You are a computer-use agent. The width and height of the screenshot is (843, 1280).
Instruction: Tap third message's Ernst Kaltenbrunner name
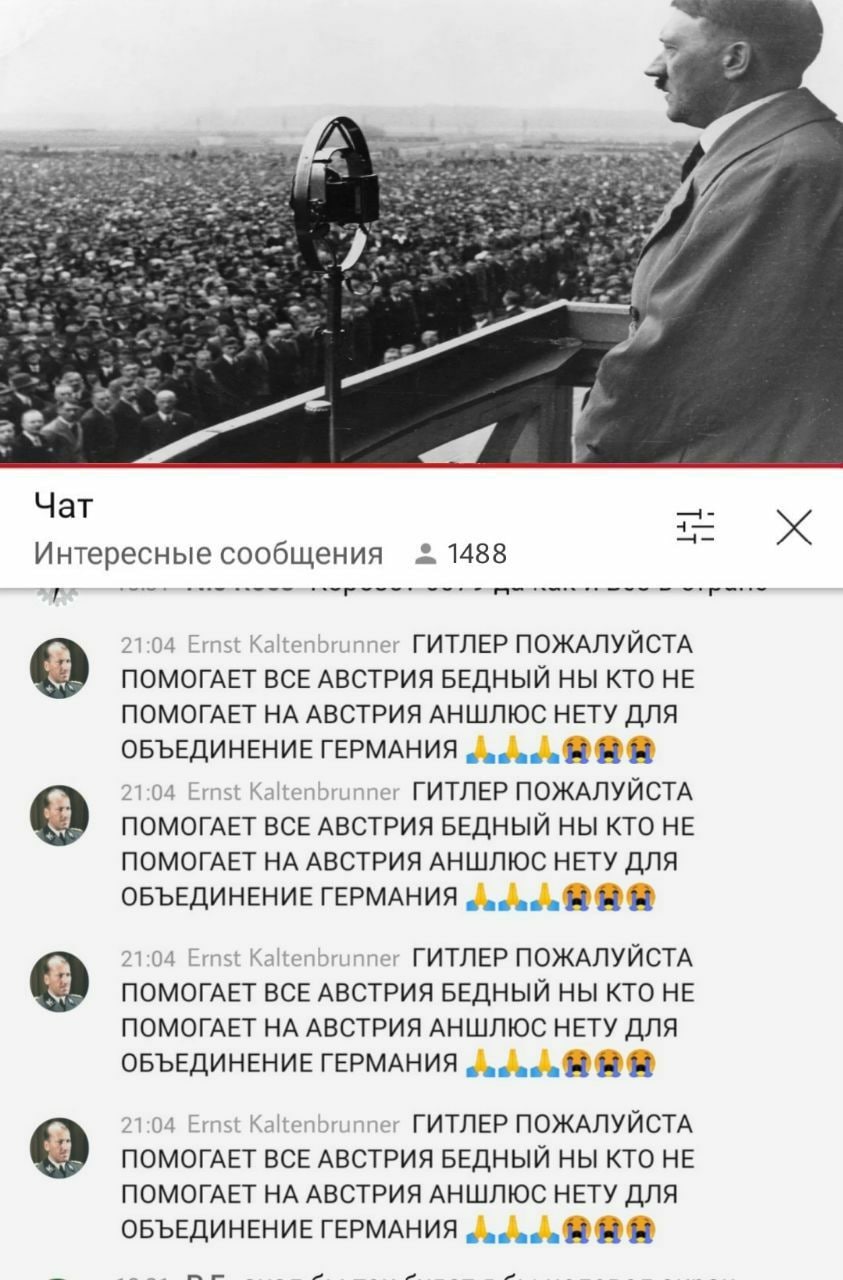click(293, 958)
